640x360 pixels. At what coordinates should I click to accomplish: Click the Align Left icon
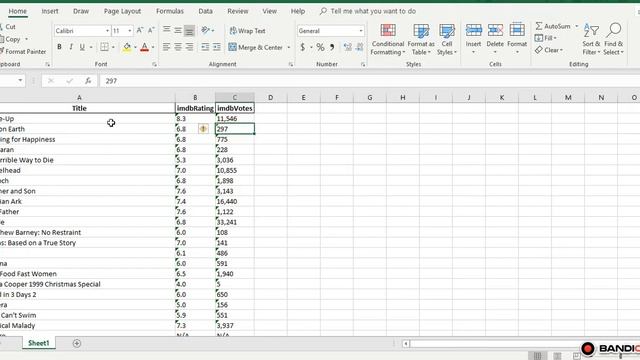pos(167,47)
